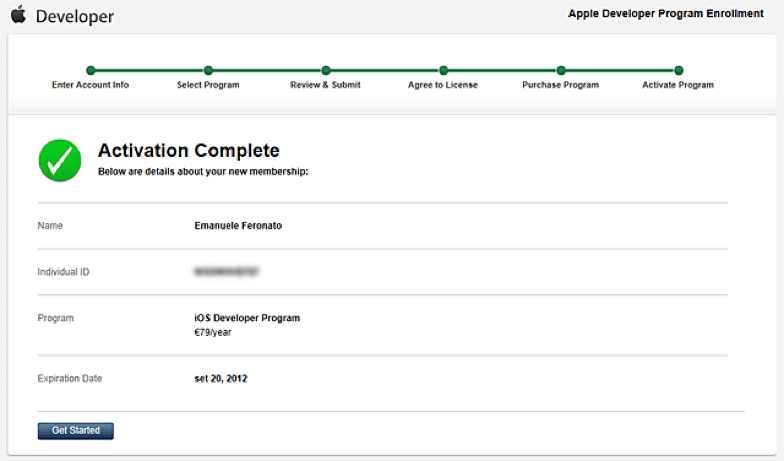Select the Select Program step label
The width and height of the screenshot is (784, 461).
point(208,86)
